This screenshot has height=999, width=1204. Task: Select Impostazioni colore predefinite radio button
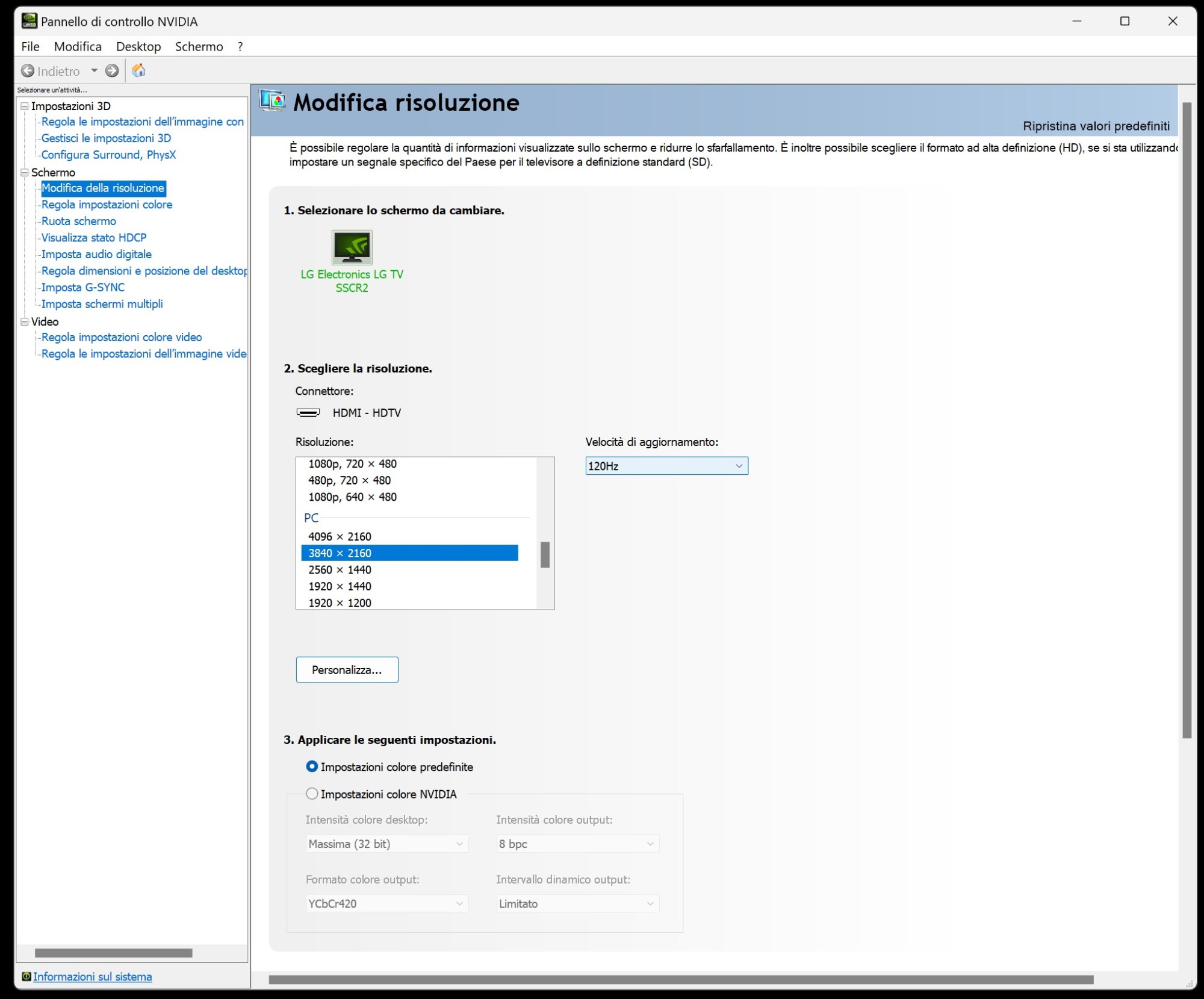312,766
